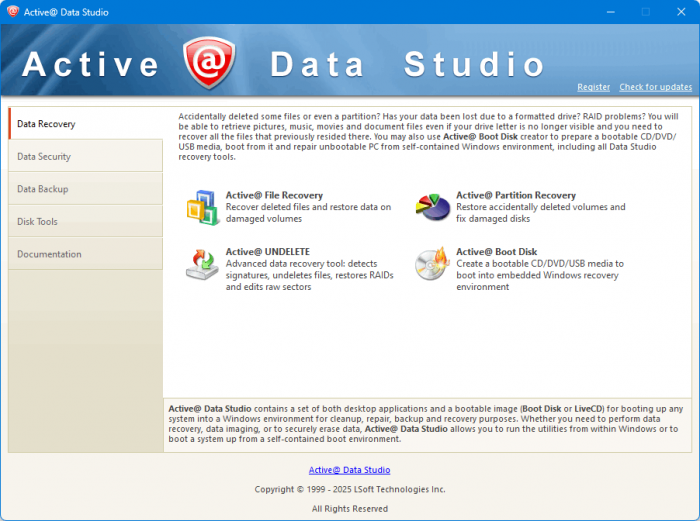This screenshot has width=700, height=521.
Task: Launch the Active@ File Recovery icon
Action: tap(202, 207)
